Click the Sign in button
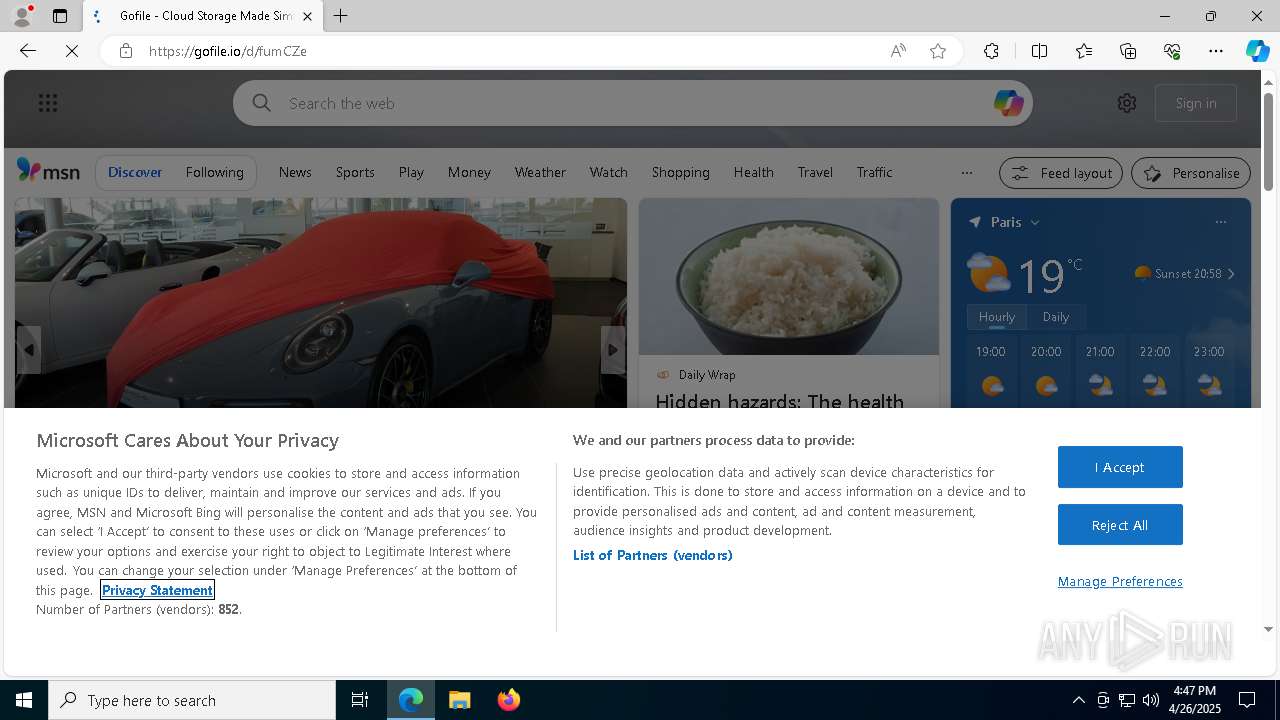The height and width of the screenshot is (720, 1280). pos(1196,103)
